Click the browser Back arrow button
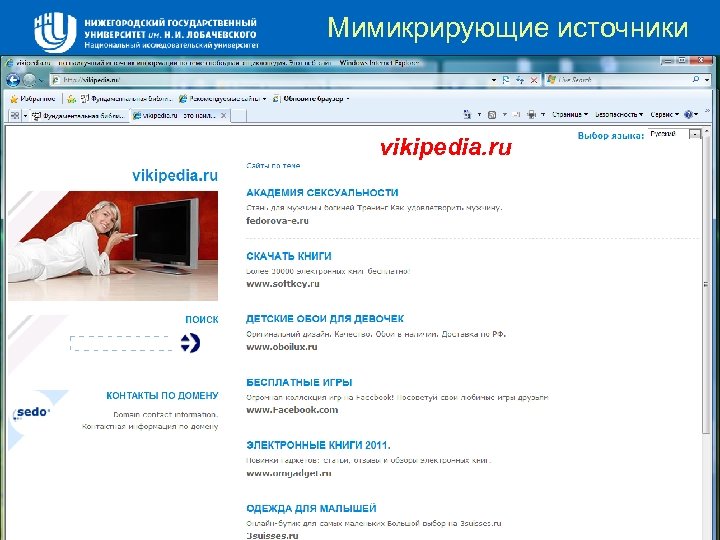 13,80
